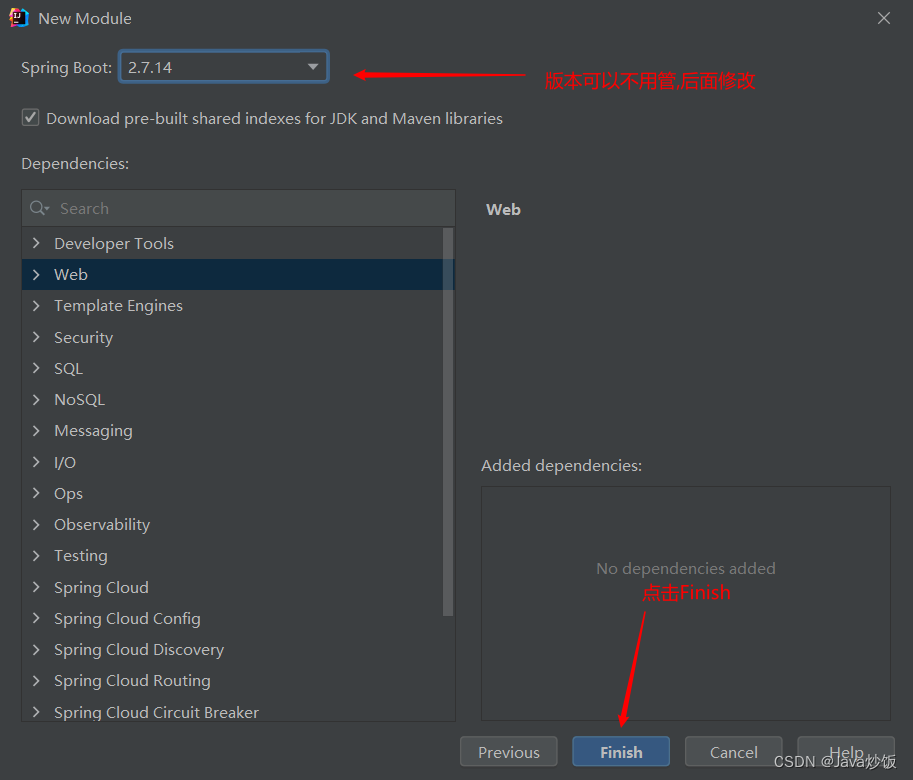The height and width of the screenshot is (780, 913).
Task: Select the Developer Tools row
Action: (x=232, y=243)
